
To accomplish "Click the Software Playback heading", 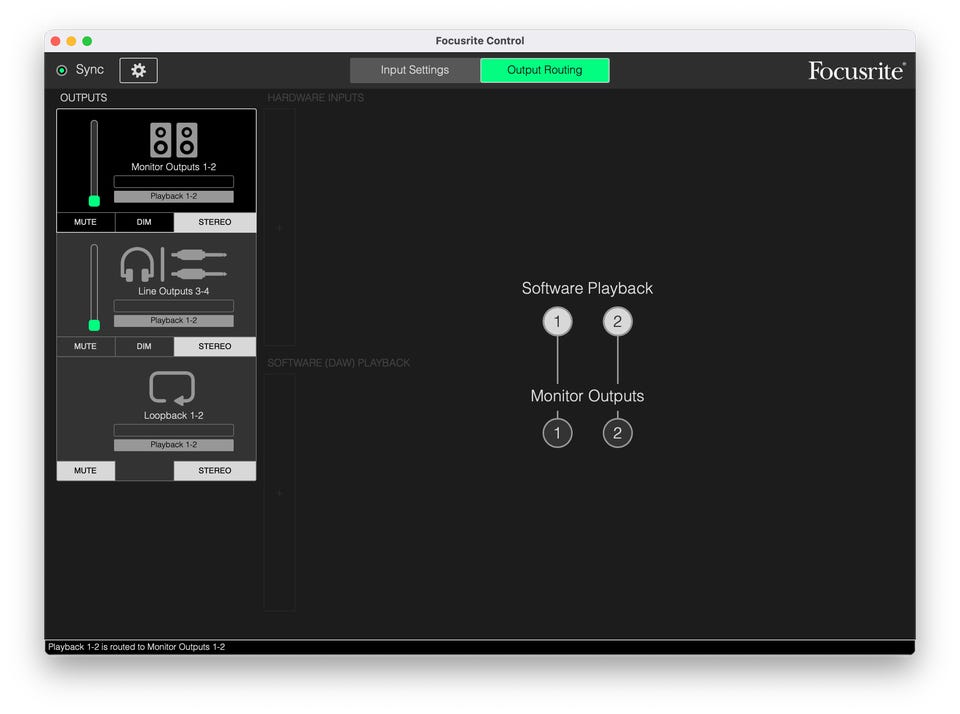I will pos(587,288).
